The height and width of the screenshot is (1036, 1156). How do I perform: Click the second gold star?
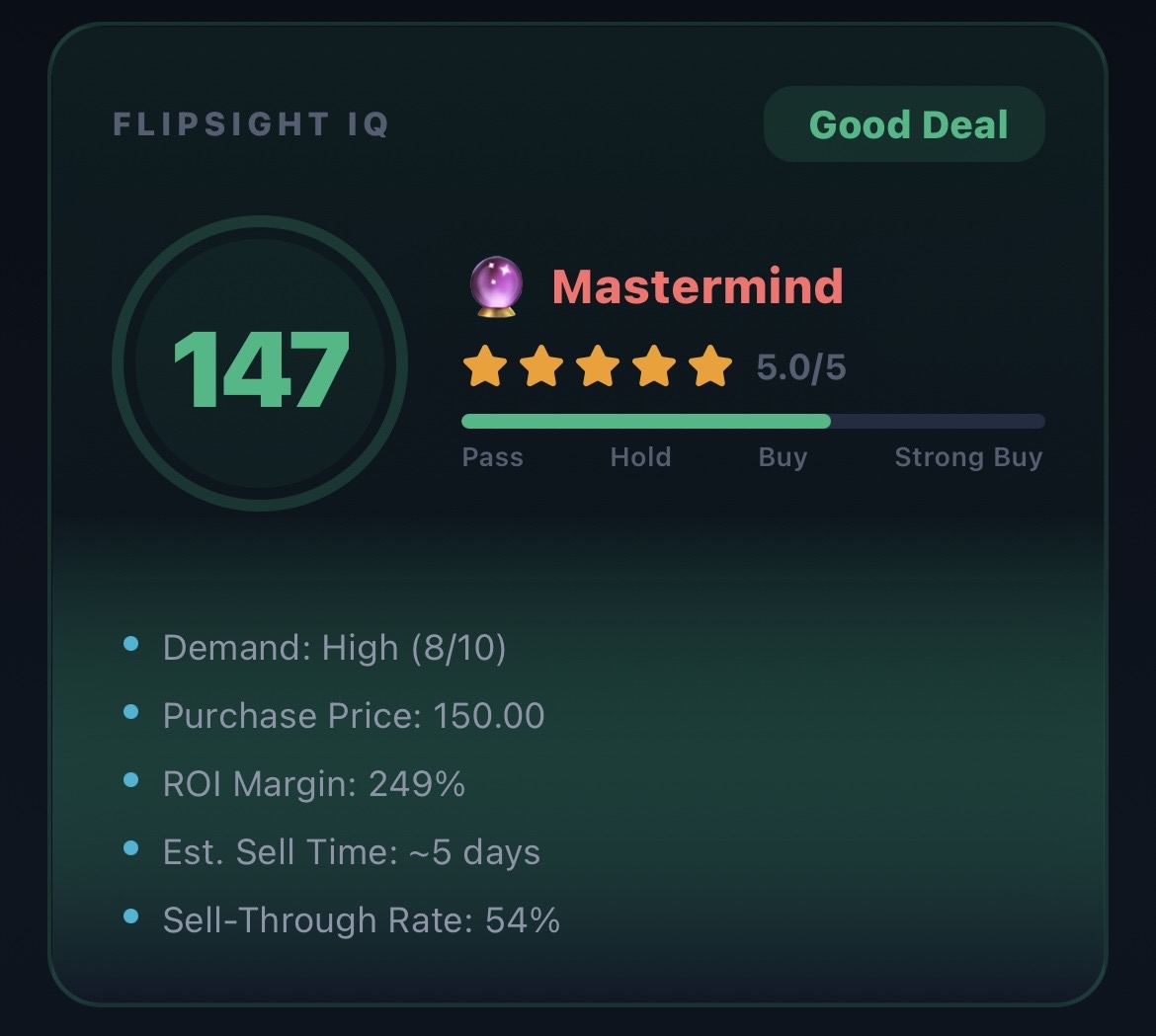541,367
